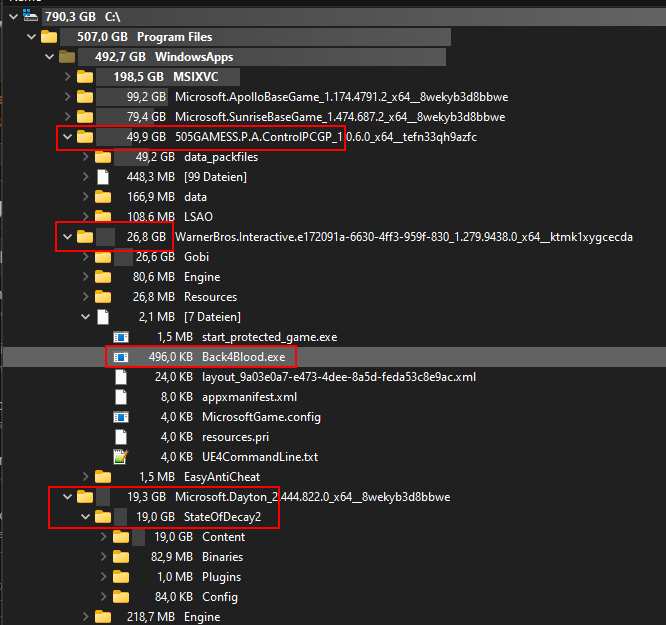
Task: Click the Plugins folder icon
Action: (121, 577)
